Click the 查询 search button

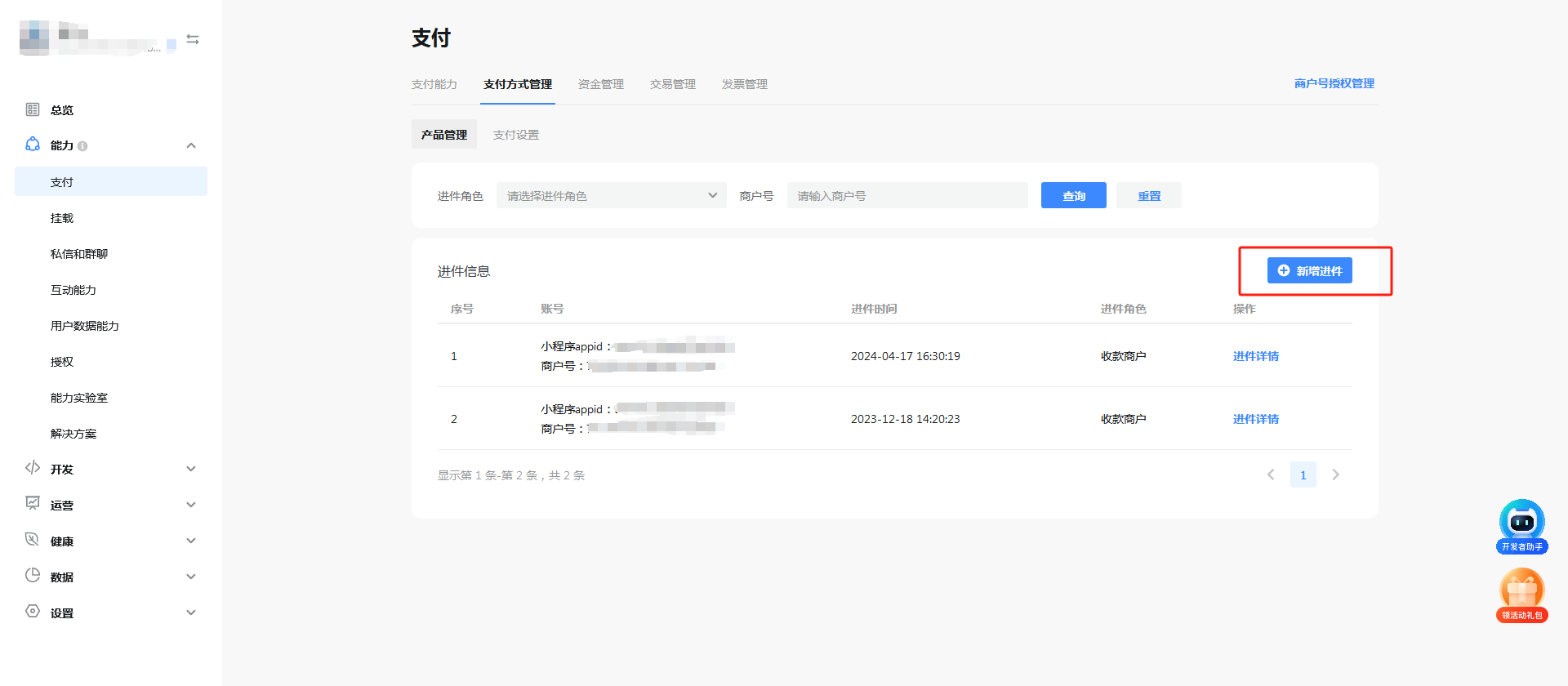pos(1073,195)
